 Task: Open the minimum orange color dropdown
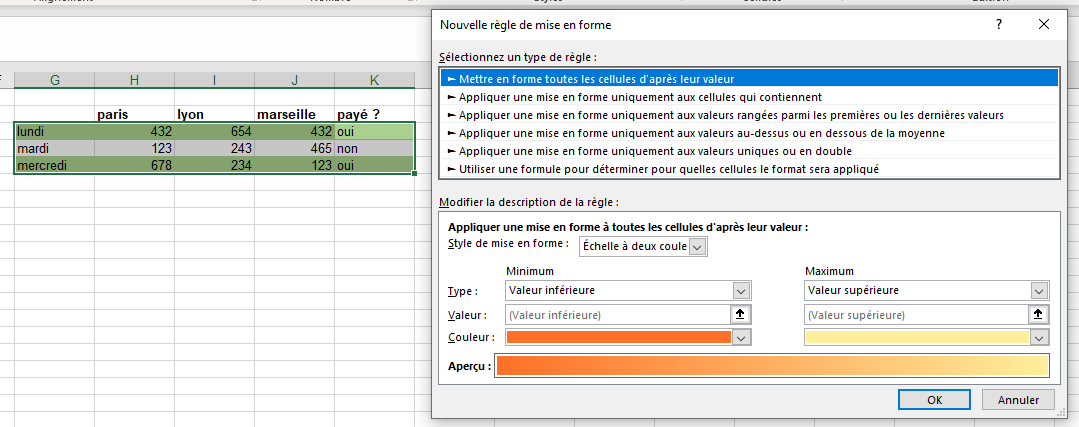pyautogui.click(x=741, y=338)
